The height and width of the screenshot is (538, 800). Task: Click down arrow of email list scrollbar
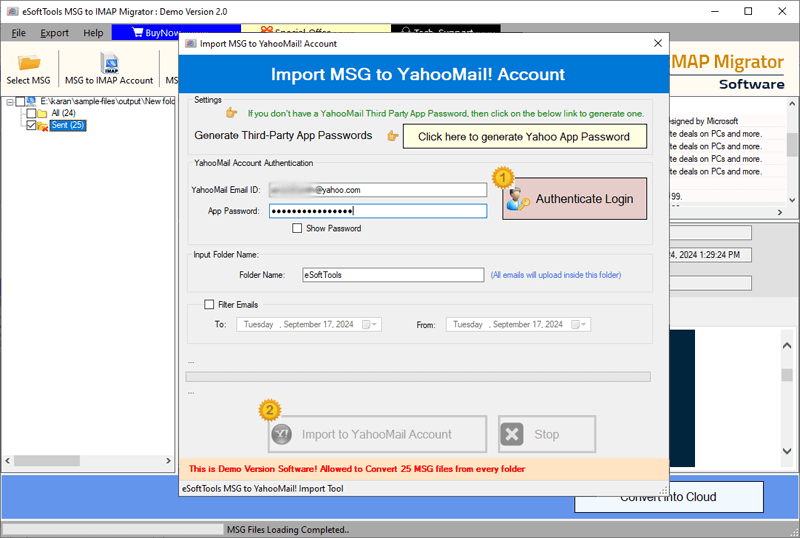[x=792, y=200]
